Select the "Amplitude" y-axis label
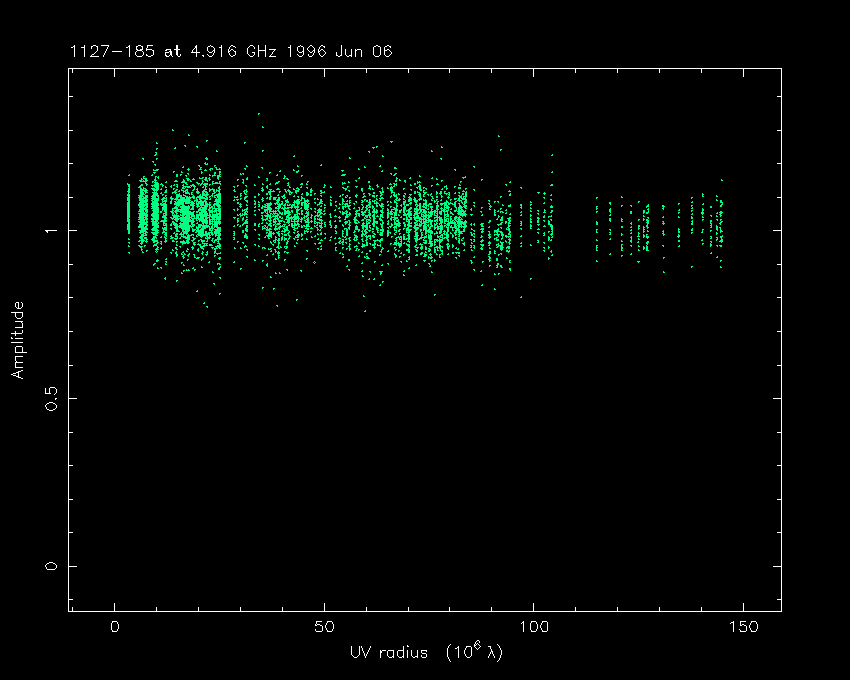This screenshot has height=680, width=850. pyautogui.click(x=17, y=340)
